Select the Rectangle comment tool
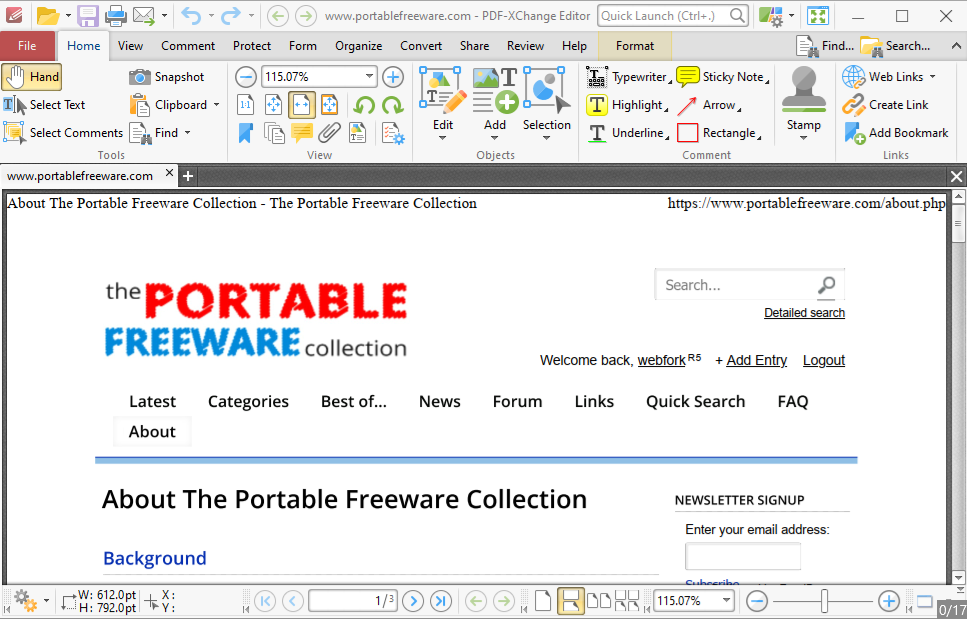 point(719,133)
